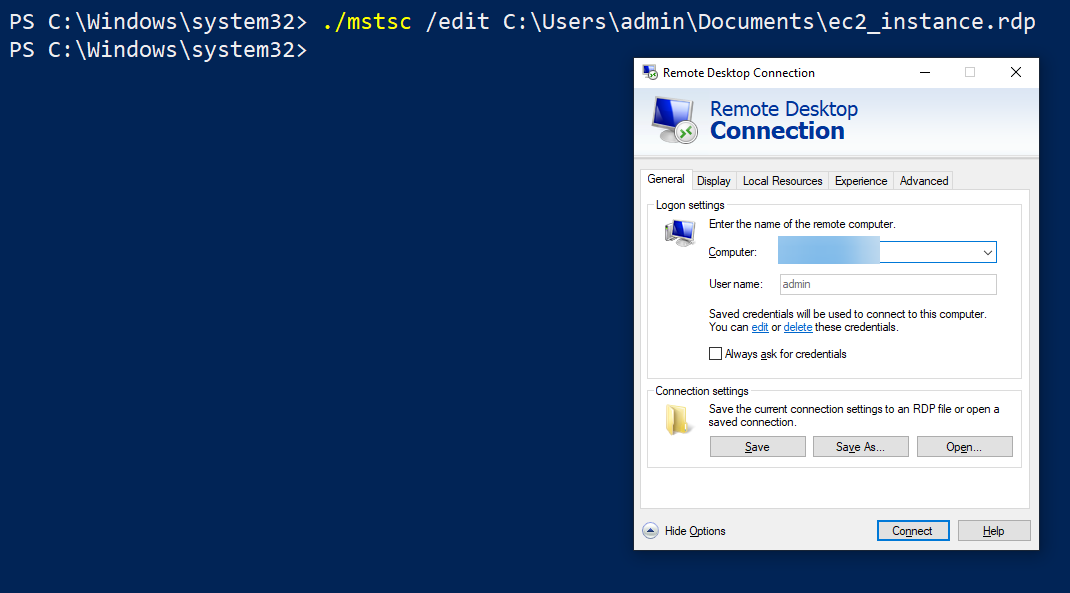Image resolution: width=1070 pixels, height=593 pixels.
Task: Click the edit credentials link
Action: tap(760, 328)
